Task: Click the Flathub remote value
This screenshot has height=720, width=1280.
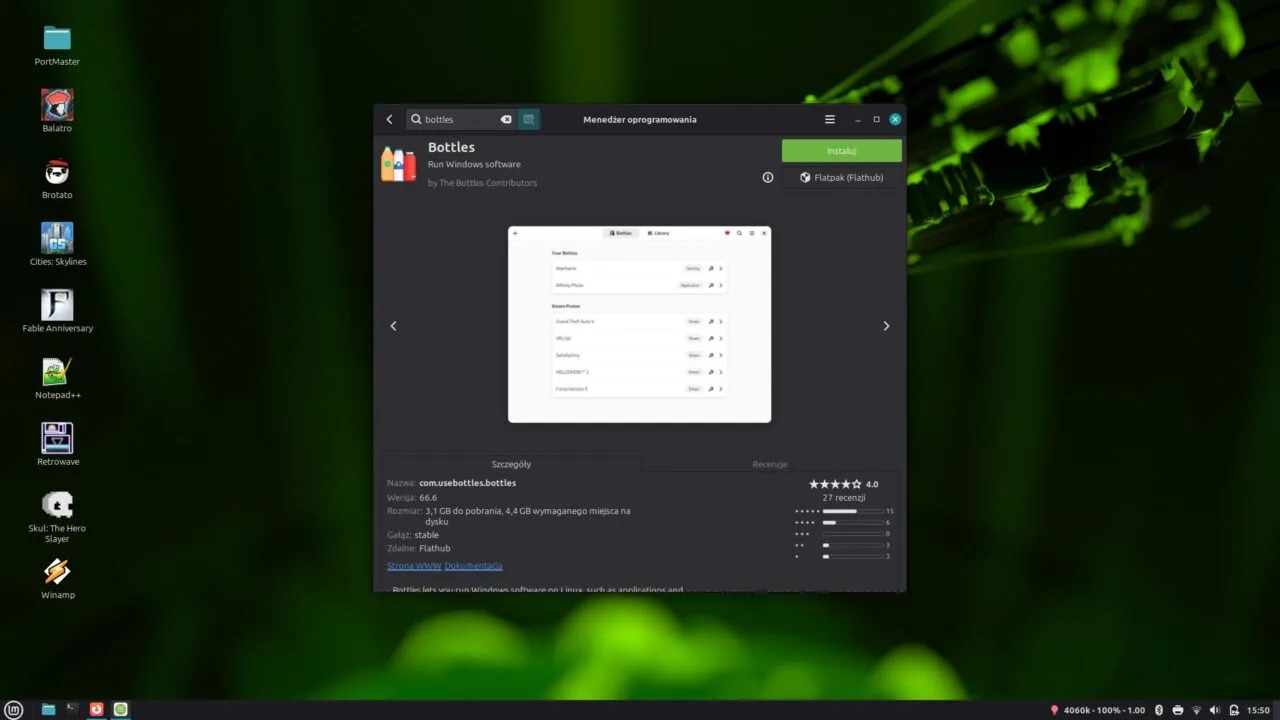Action: coord(434,549)
